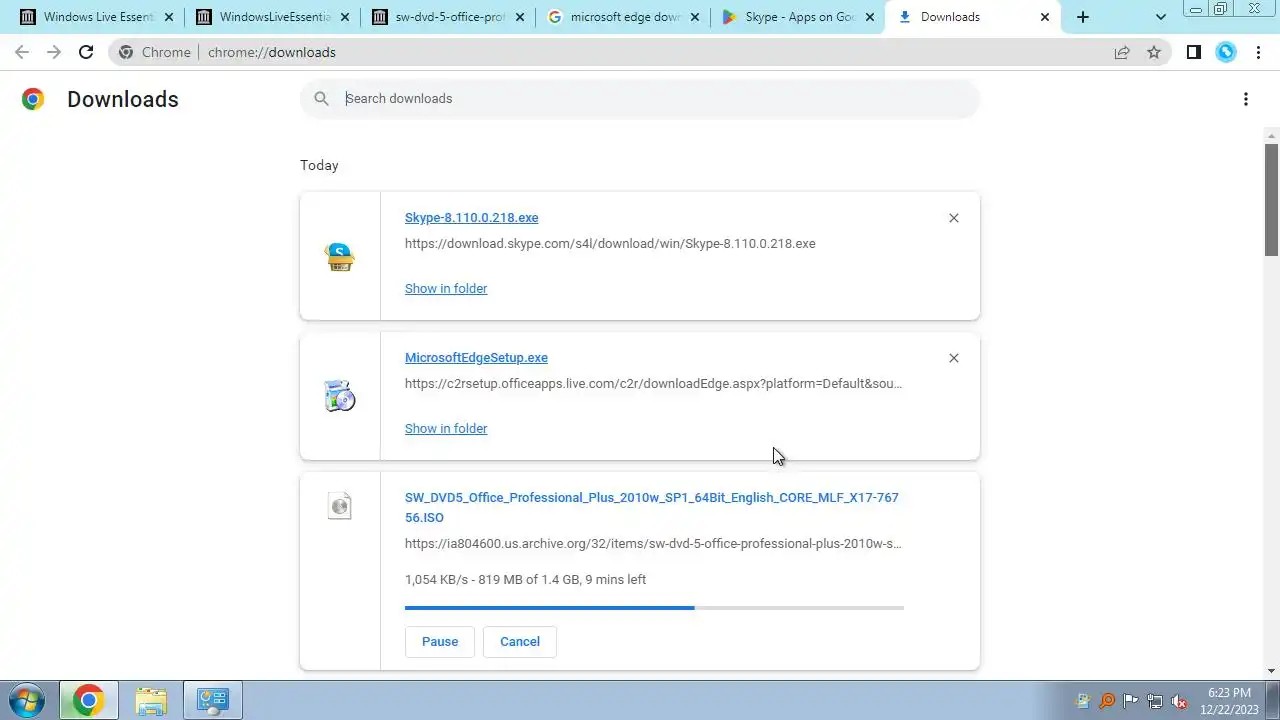Close the Windows Live Essentials first tab
Screen dimensions: 1280x720
coord(167,17)
